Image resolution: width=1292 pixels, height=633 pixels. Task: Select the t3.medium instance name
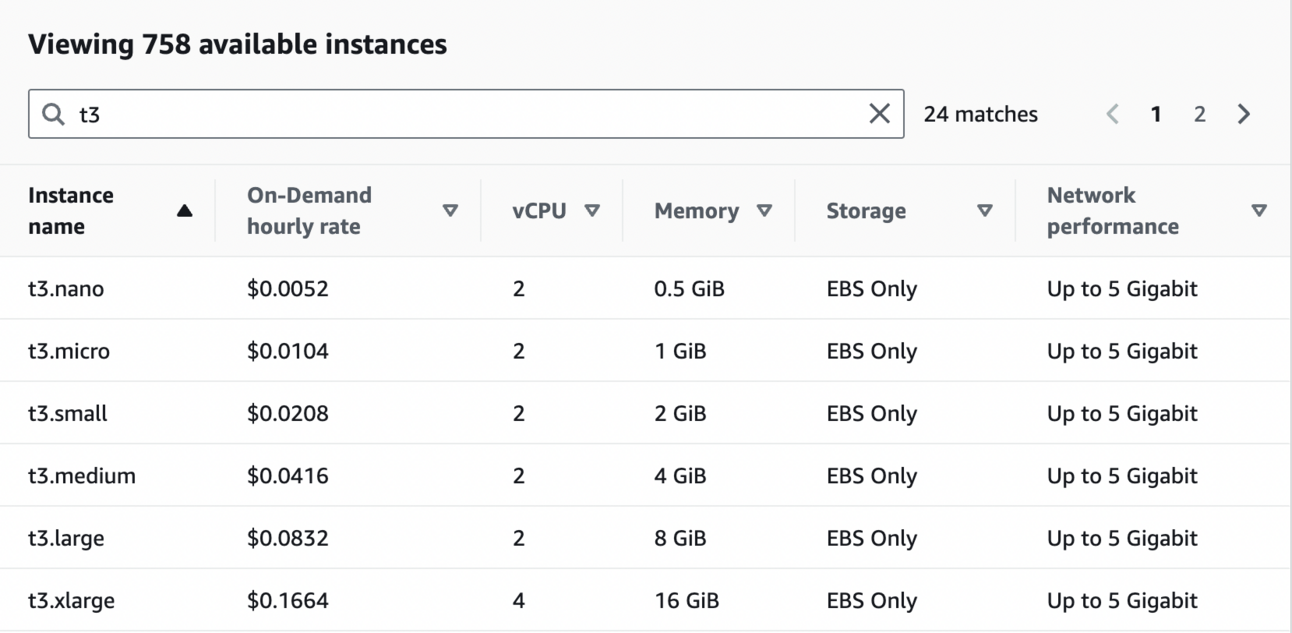click(82, 476)
